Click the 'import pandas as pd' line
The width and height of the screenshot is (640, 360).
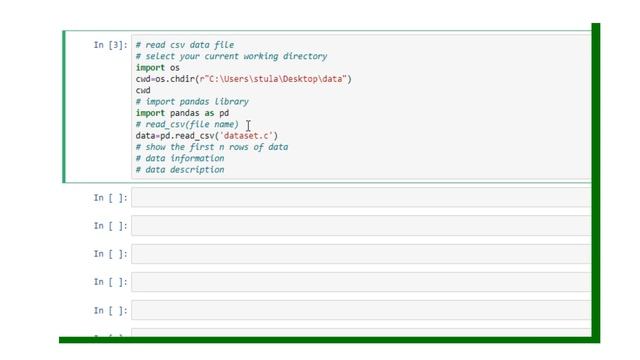[x=182, y=113]
